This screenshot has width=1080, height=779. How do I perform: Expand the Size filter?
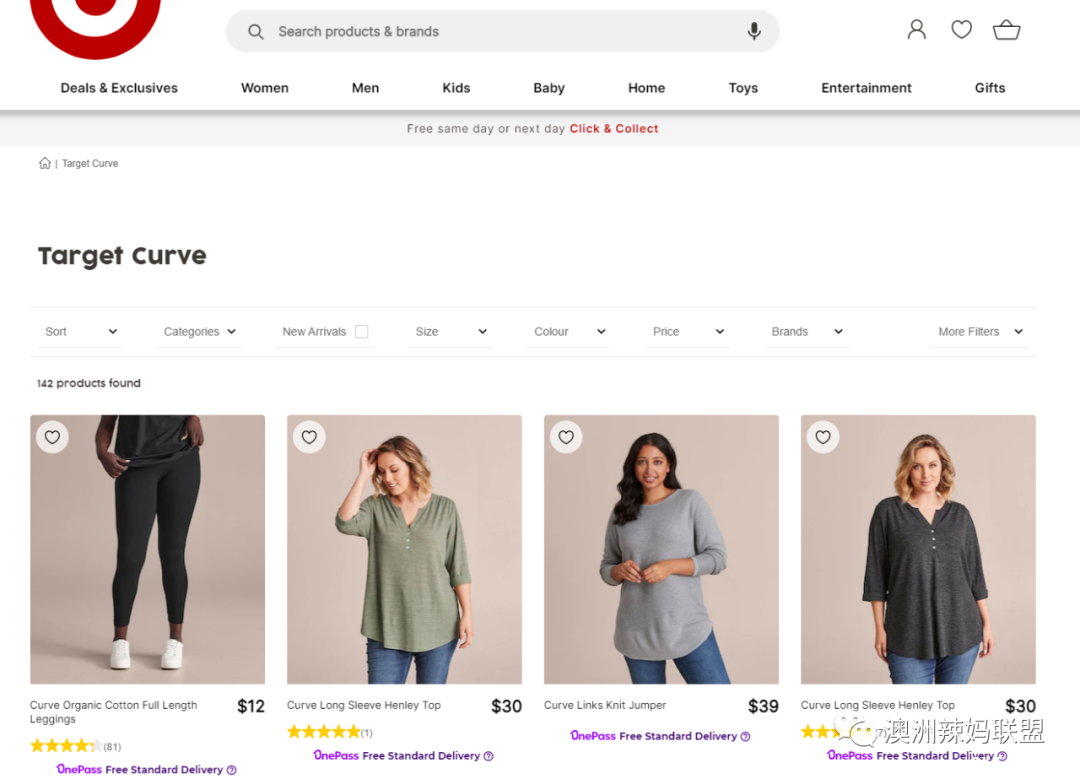(x=451, y=331)
